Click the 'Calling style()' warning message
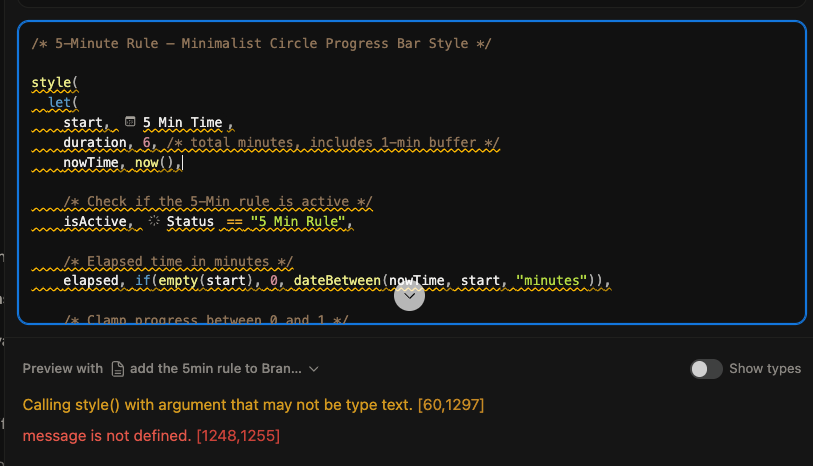 click(254, 405)
